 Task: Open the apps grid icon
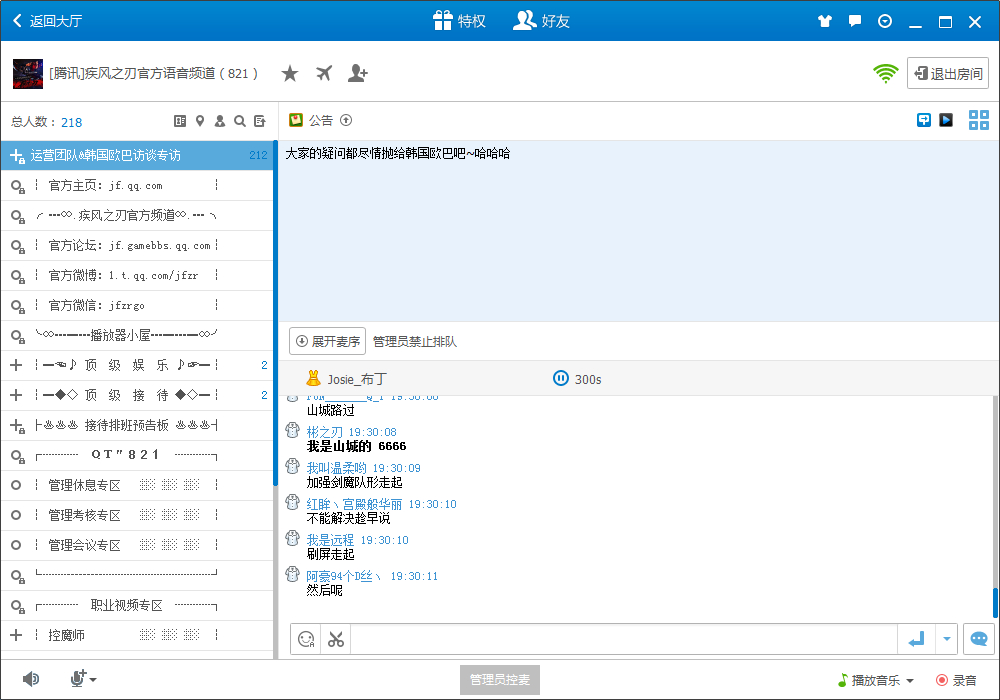[979, 120]
